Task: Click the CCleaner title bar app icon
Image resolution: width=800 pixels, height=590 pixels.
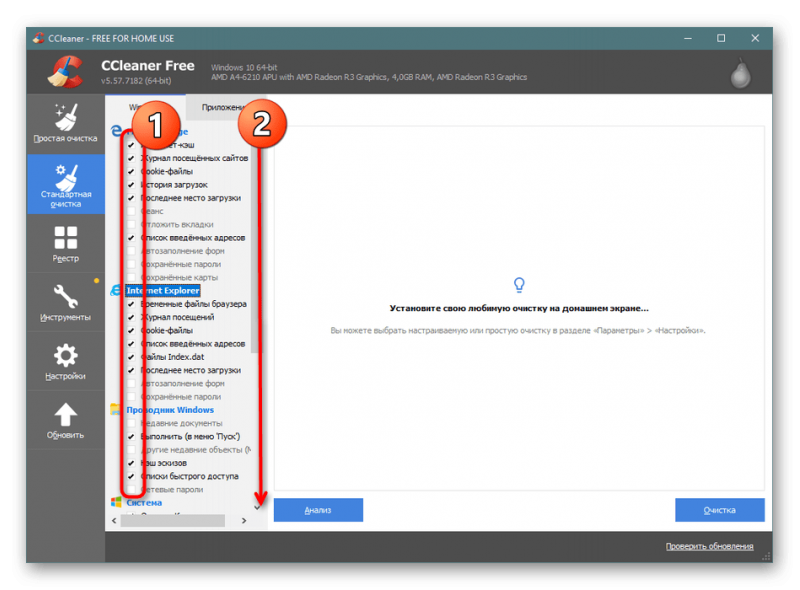Action: pyautogui.click(x=38, y=38)
